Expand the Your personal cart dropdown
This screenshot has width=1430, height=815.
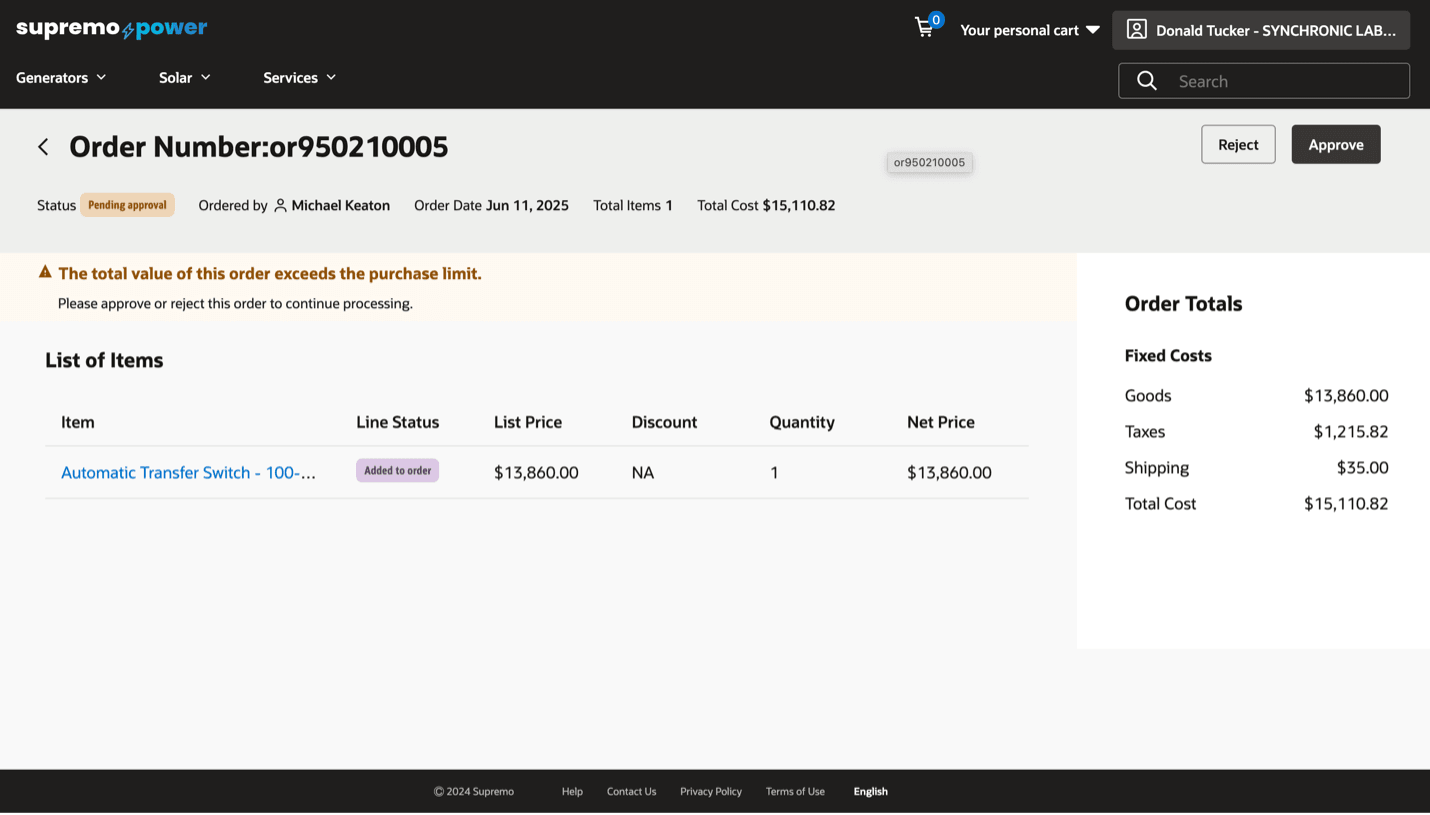(x=1030, y=30)
